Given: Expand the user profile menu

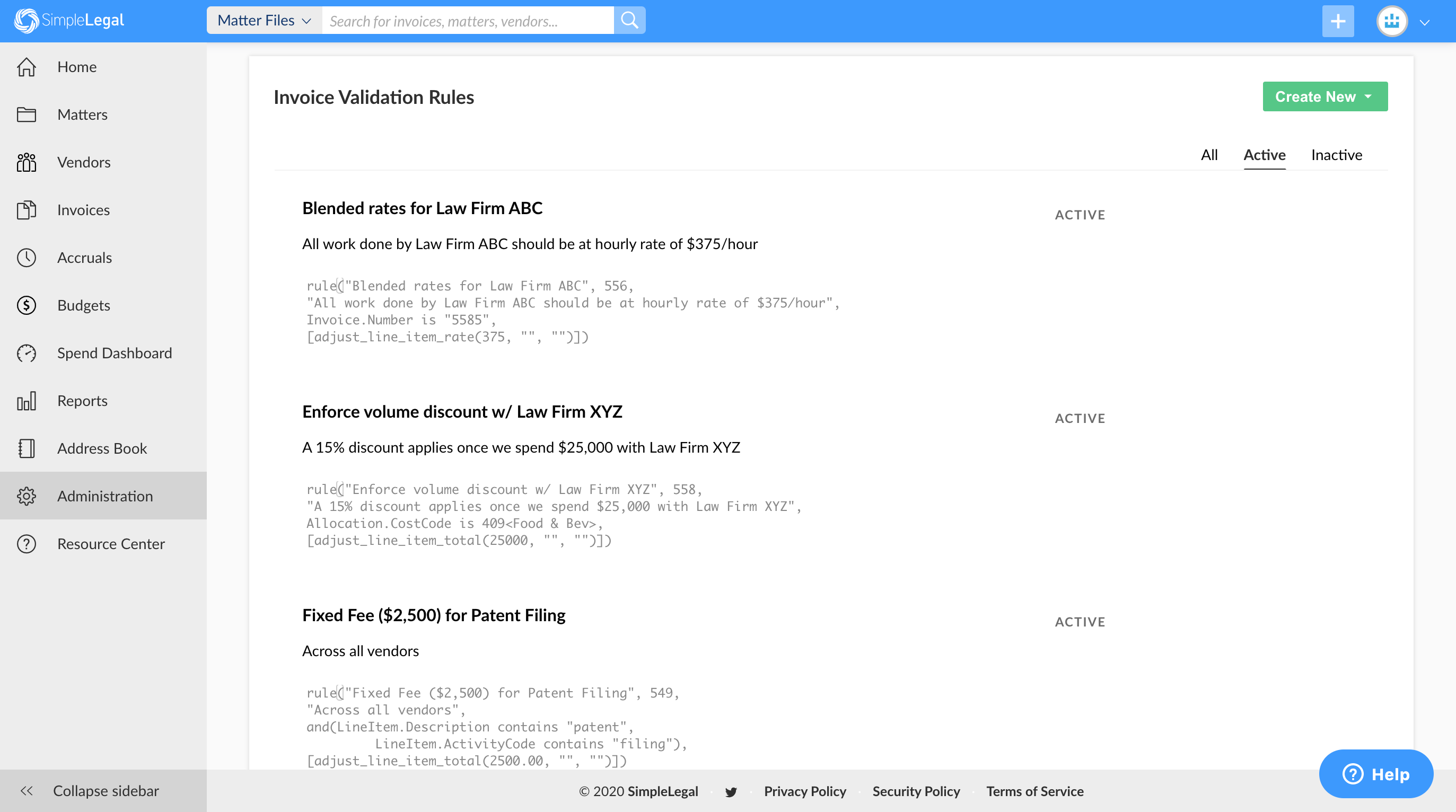Looking at the screenshot, I should [x=1424, y=21].
